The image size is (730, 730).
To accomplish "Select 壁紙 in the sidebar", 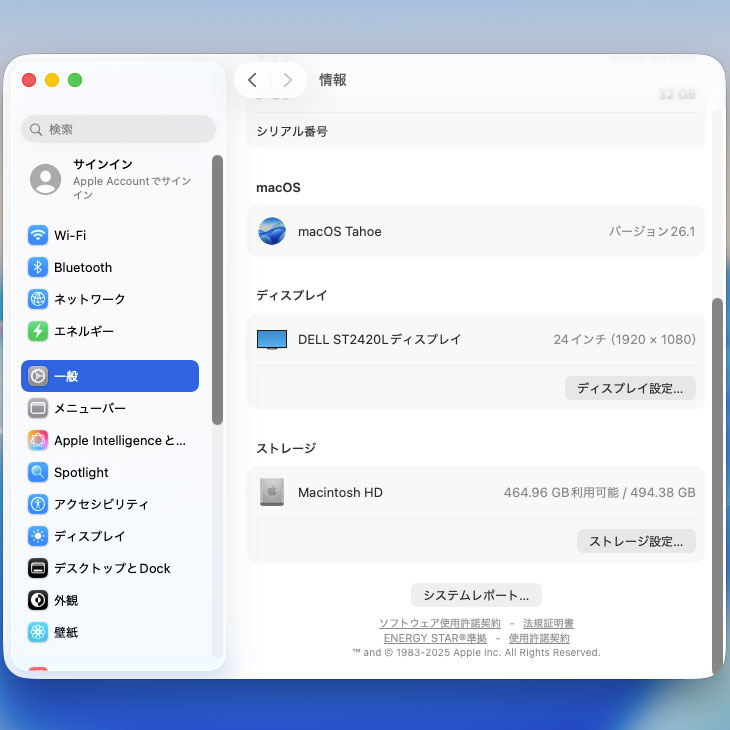I will click(110, 632).
